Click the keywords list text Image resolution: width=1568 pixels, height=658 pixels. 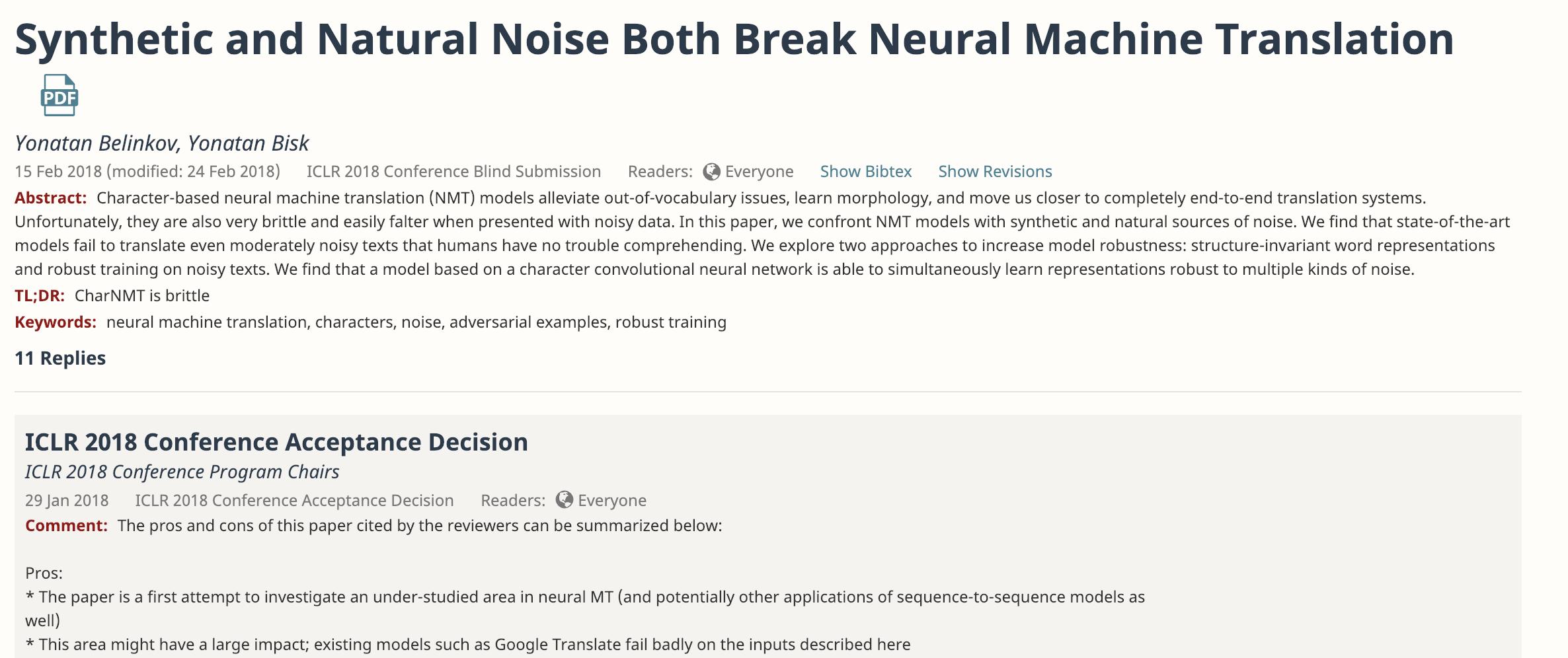[x=416, y=322]
